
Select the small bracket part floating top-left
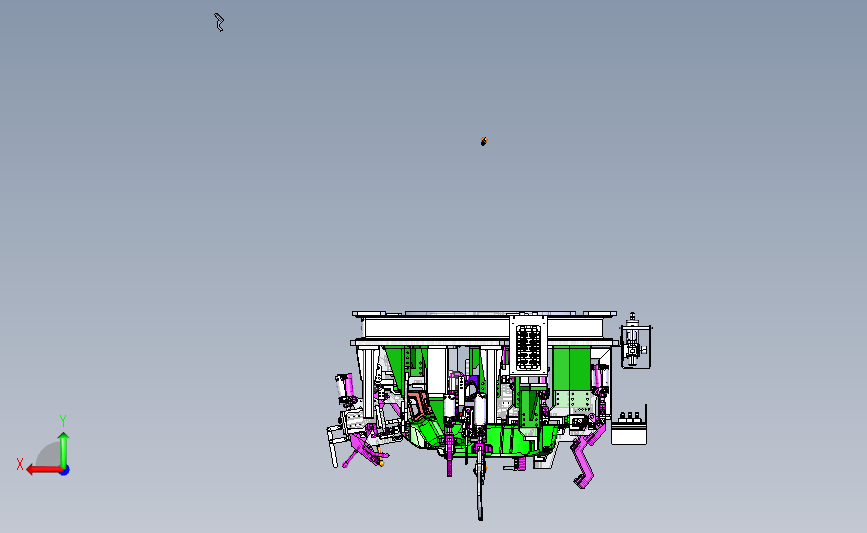point(219,22)
